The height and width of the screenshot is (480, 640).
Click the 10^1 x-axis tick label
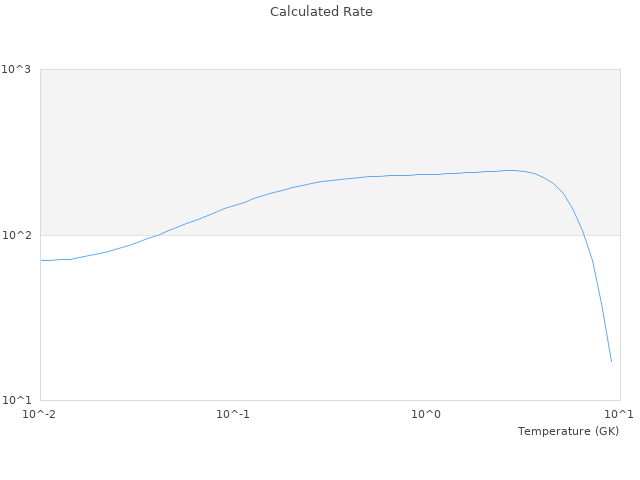619,414
